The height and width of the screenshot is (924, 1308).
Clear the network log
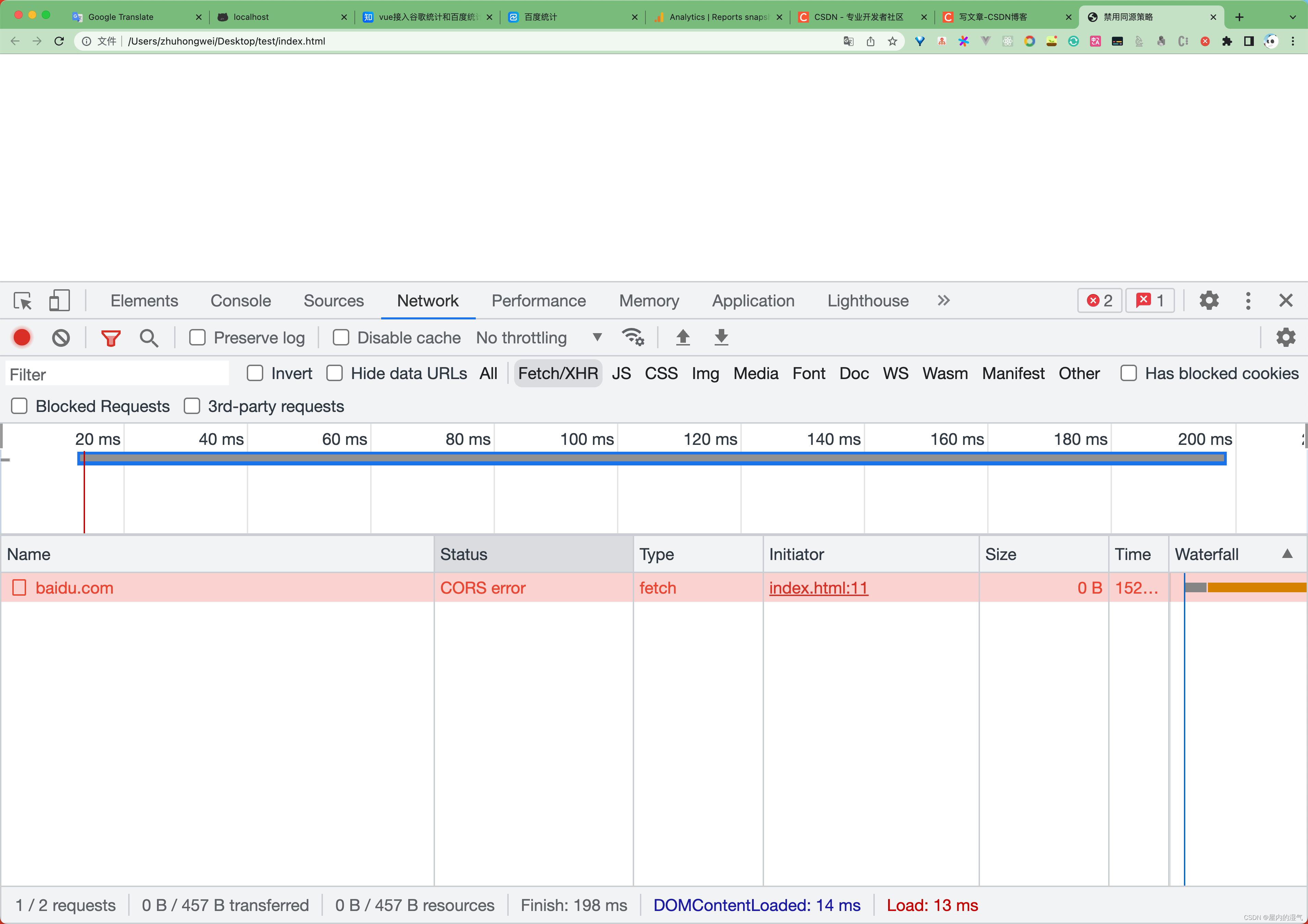tap(60, 337)
